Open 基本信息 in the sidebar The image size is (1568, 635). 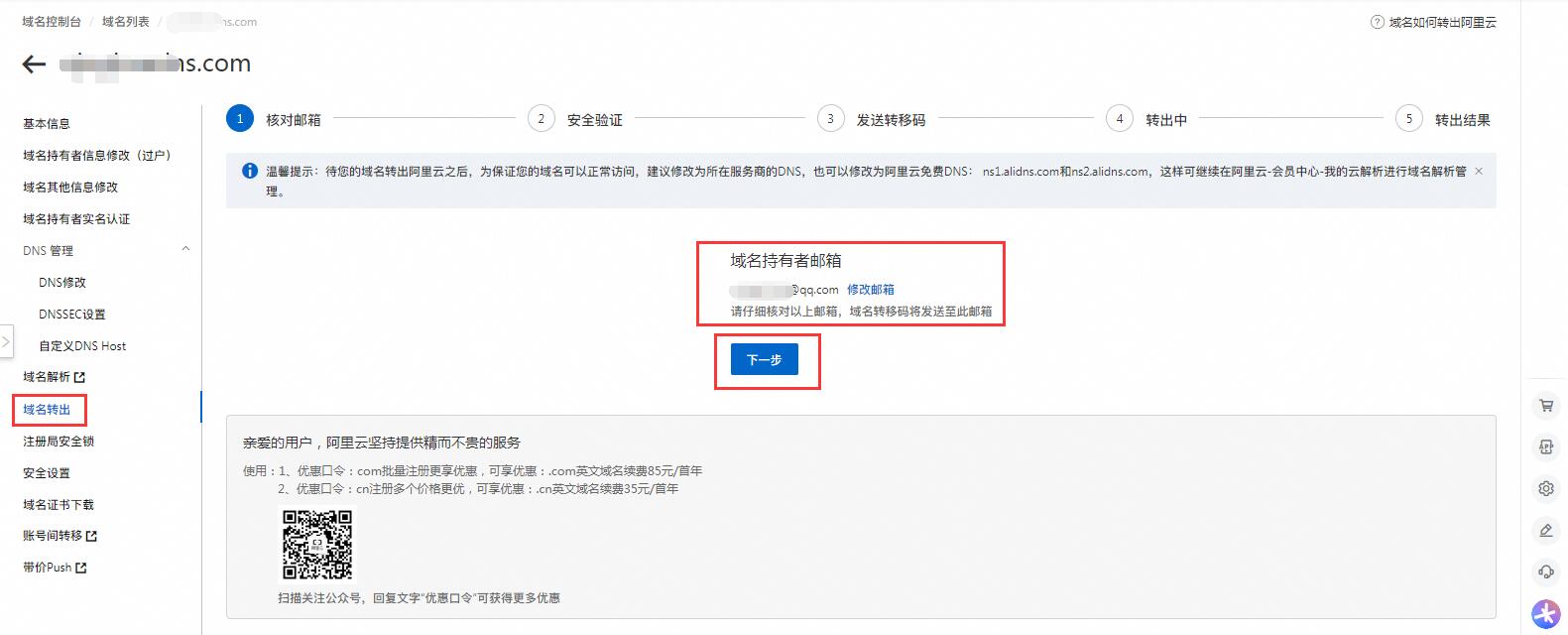pyautogui.click(x=47, y=124)
